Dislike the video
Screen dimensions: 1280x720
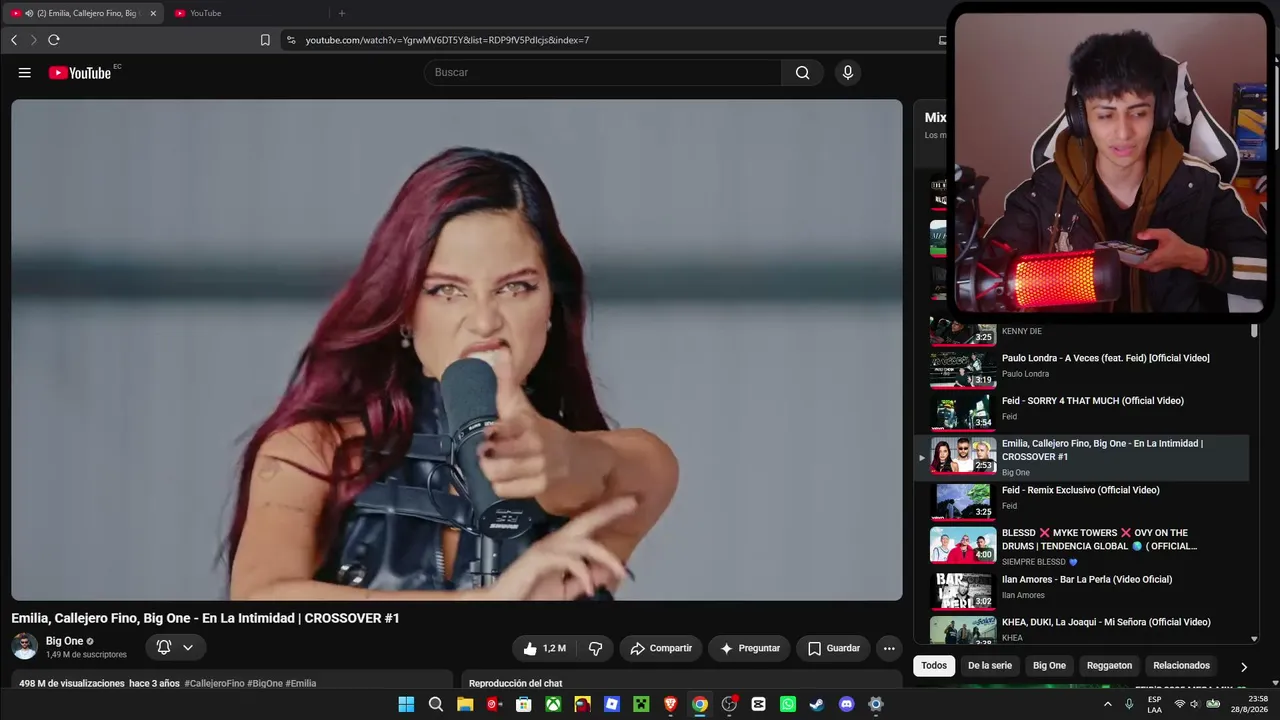coord(595,648)
